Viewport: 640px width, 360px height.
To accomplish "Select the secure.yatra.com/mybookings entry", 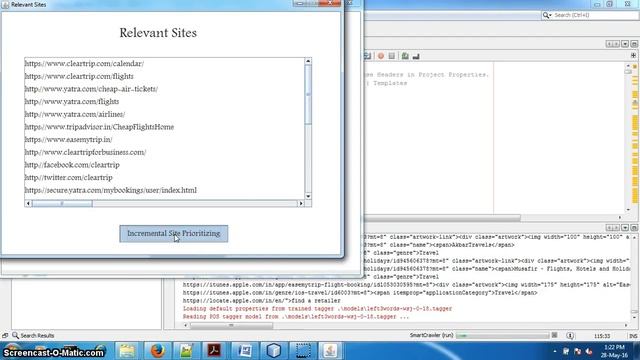I will click(x=111, y=190).
